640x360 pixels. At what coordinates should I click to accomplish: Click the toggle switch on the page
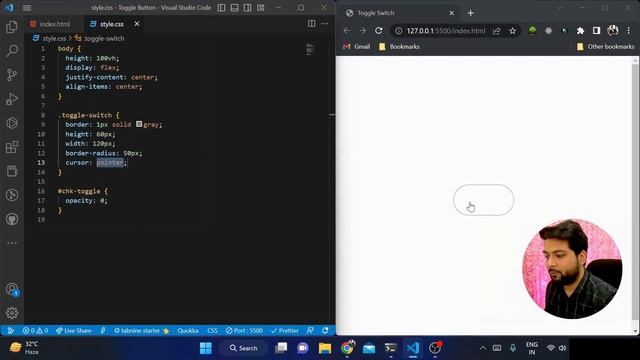point(483,200)
